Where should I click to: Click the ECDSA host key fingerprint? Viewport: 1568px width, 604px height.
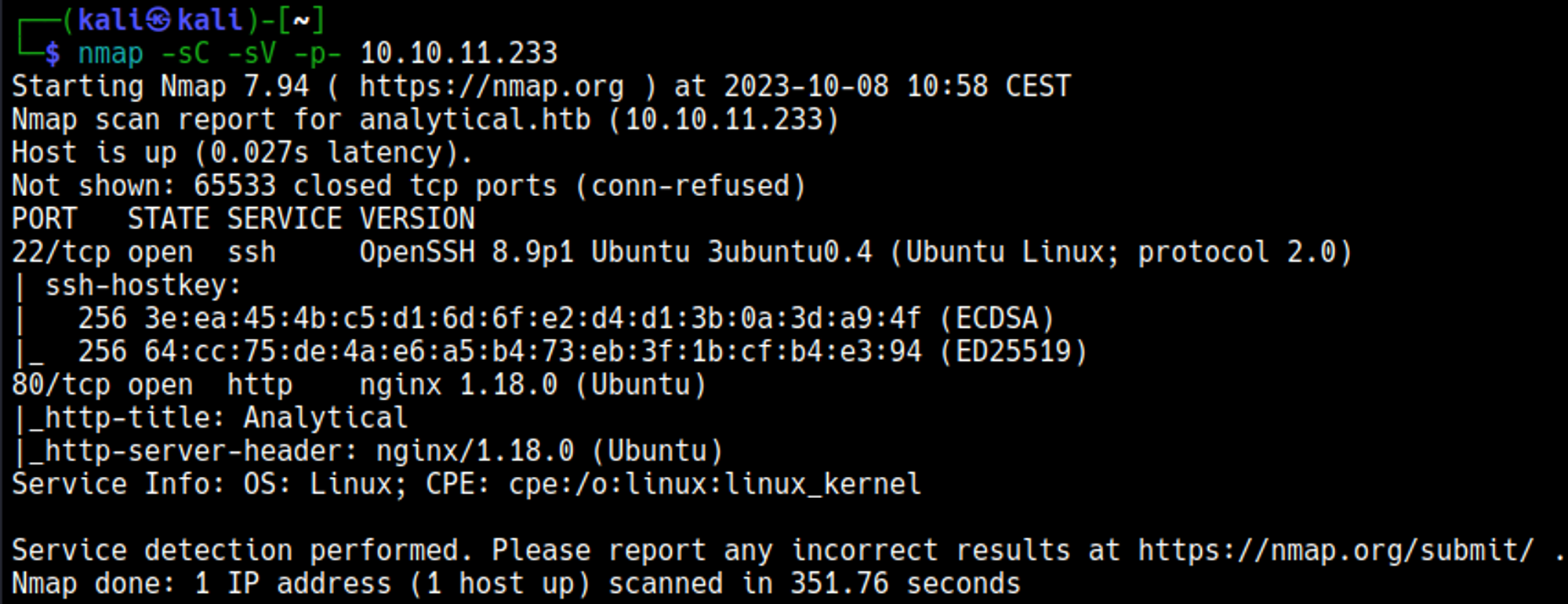pyautogui.click(x=532, y=318)
